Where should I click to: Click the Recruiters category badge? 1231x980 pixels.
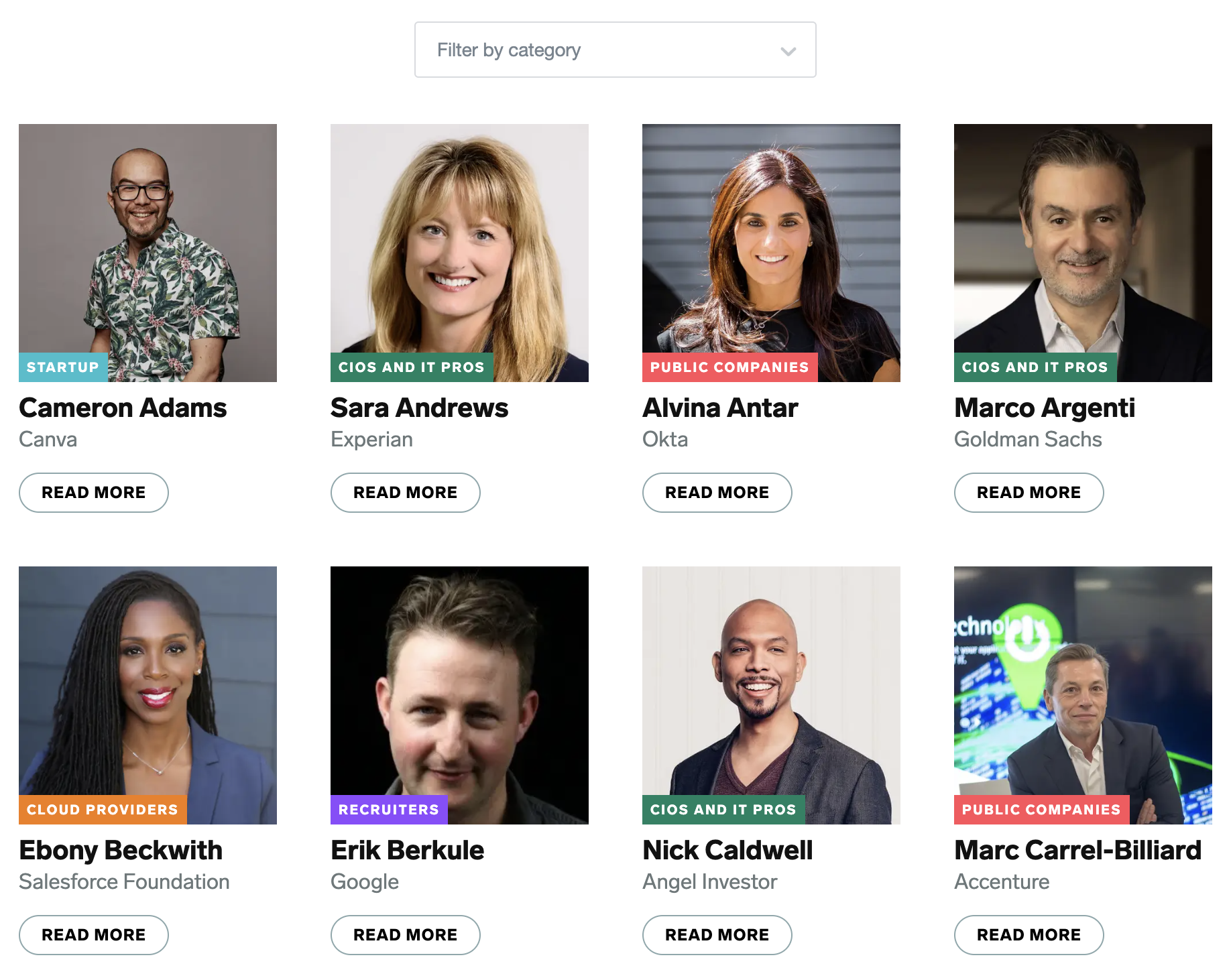[389, 810]
